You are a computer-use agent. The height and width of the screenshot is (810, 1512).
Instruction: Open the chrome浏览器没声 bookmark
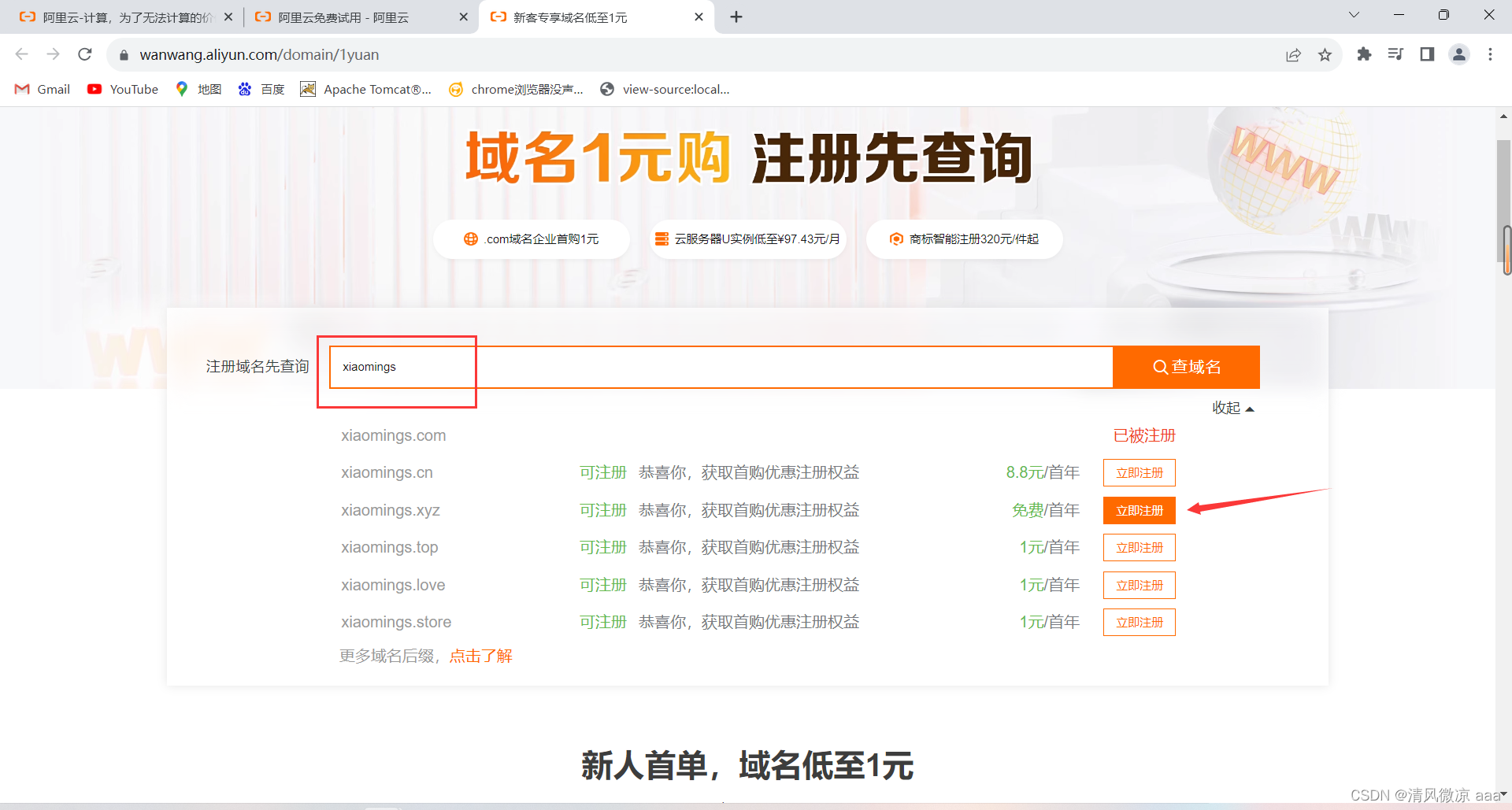[516, 89]
